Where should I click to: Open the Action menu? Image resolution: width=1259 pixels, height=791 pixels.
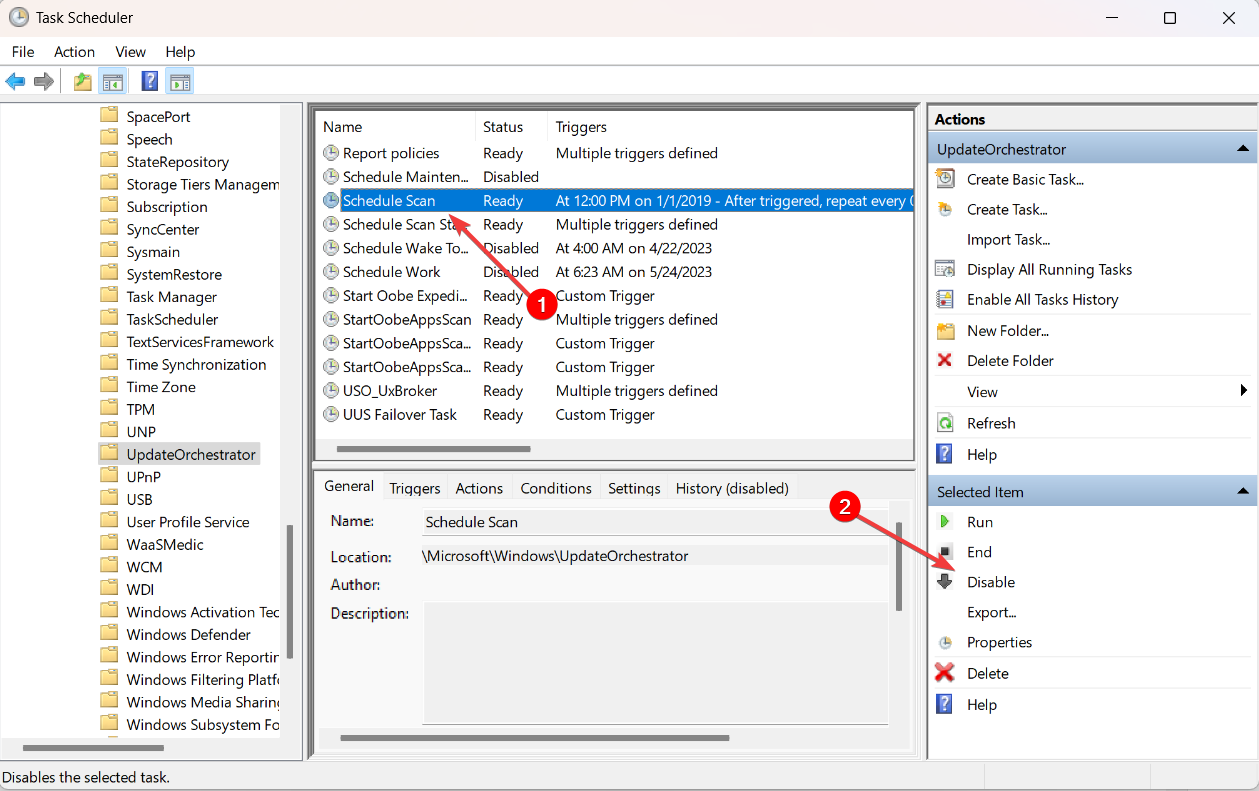point(74,52)
